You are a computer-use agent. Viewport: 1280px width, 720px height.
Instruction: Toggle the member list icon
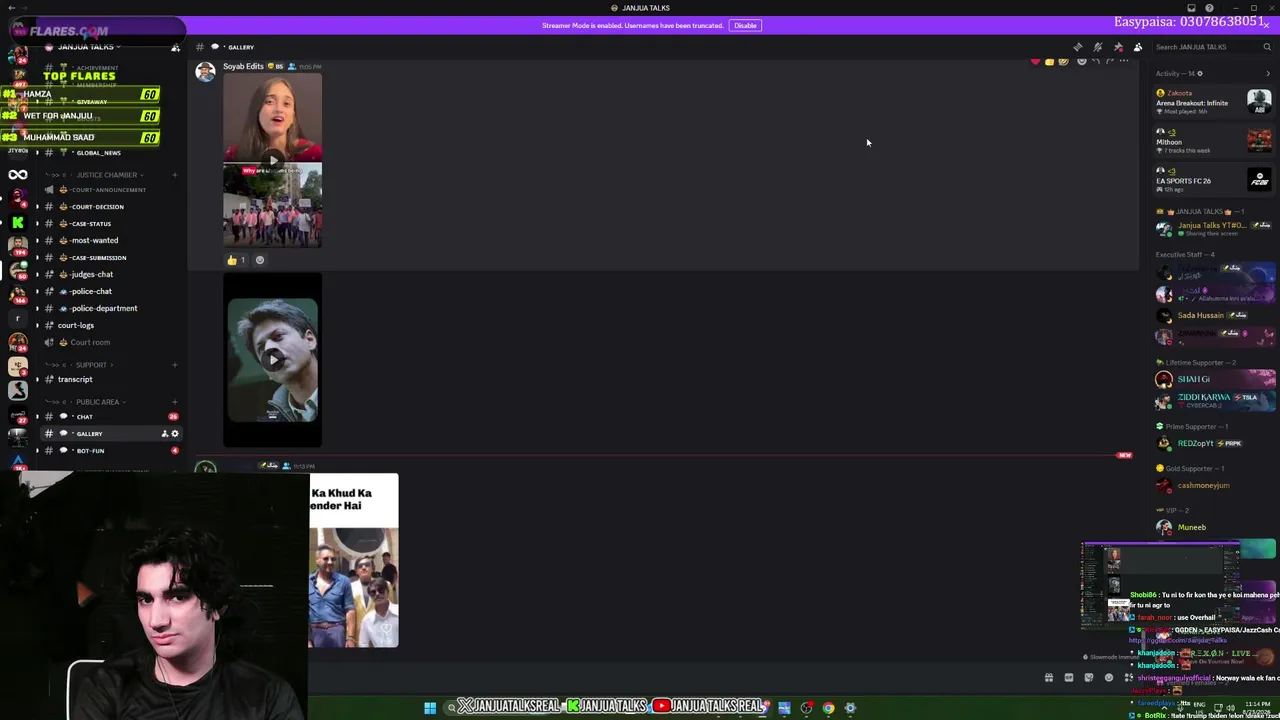coord(1138,47)
